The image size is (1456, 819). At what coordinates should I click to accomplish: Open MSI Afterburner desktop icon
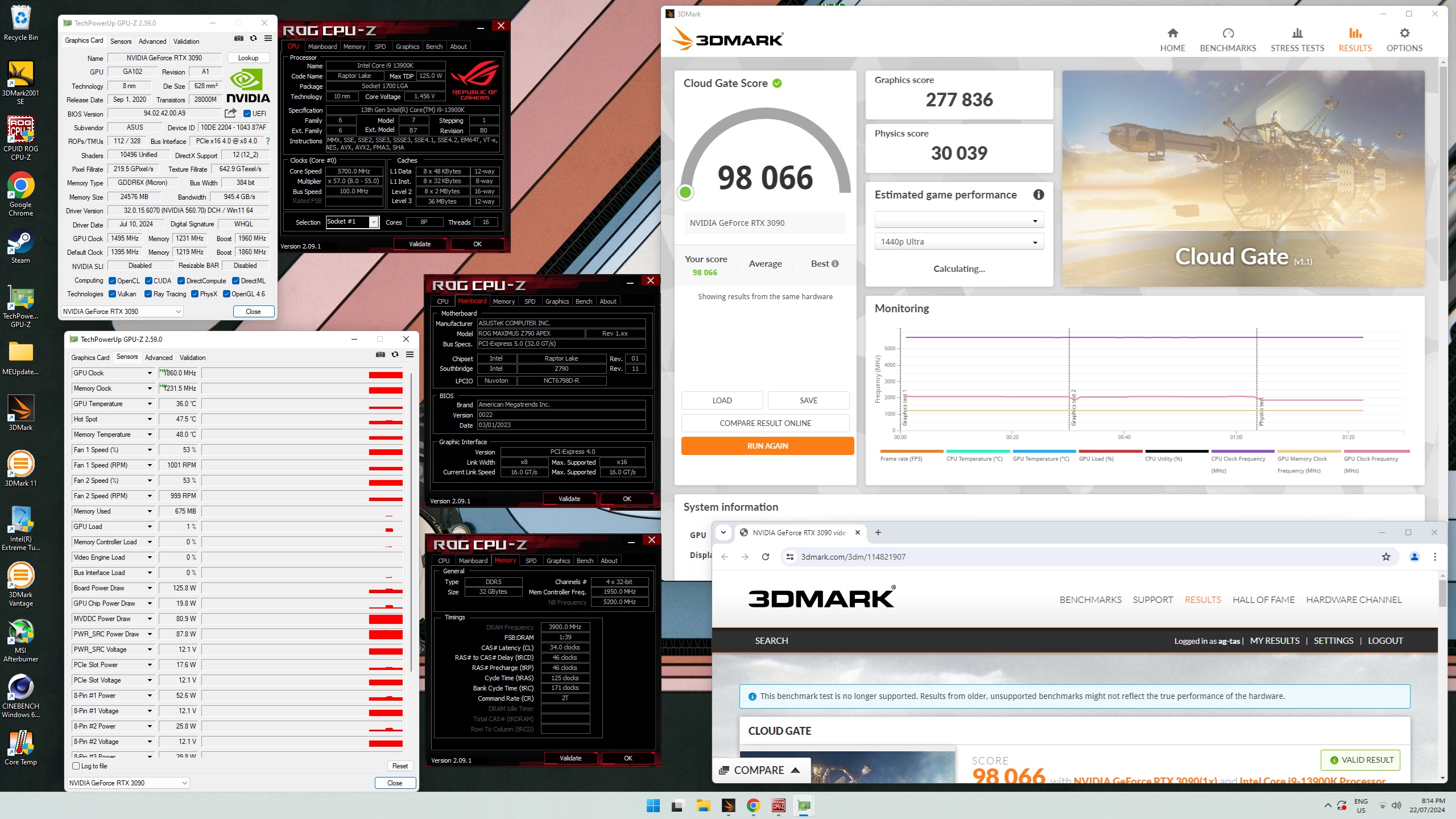20,640
